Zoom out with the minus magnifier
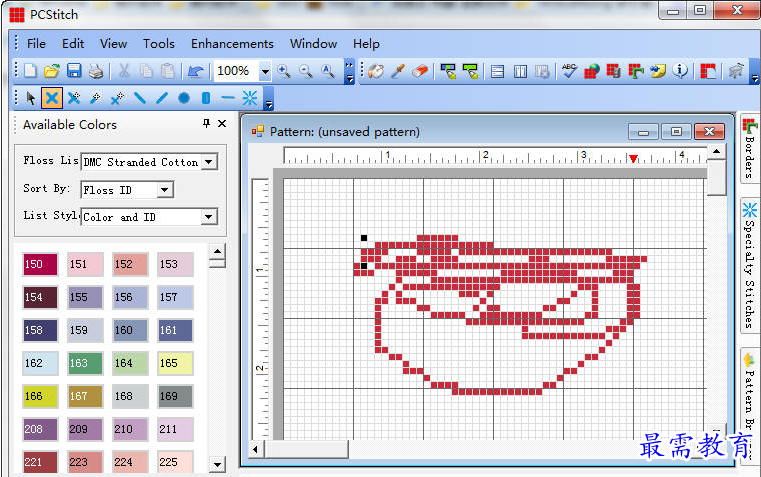Screen dimensions: 761x477 (306, 71)
